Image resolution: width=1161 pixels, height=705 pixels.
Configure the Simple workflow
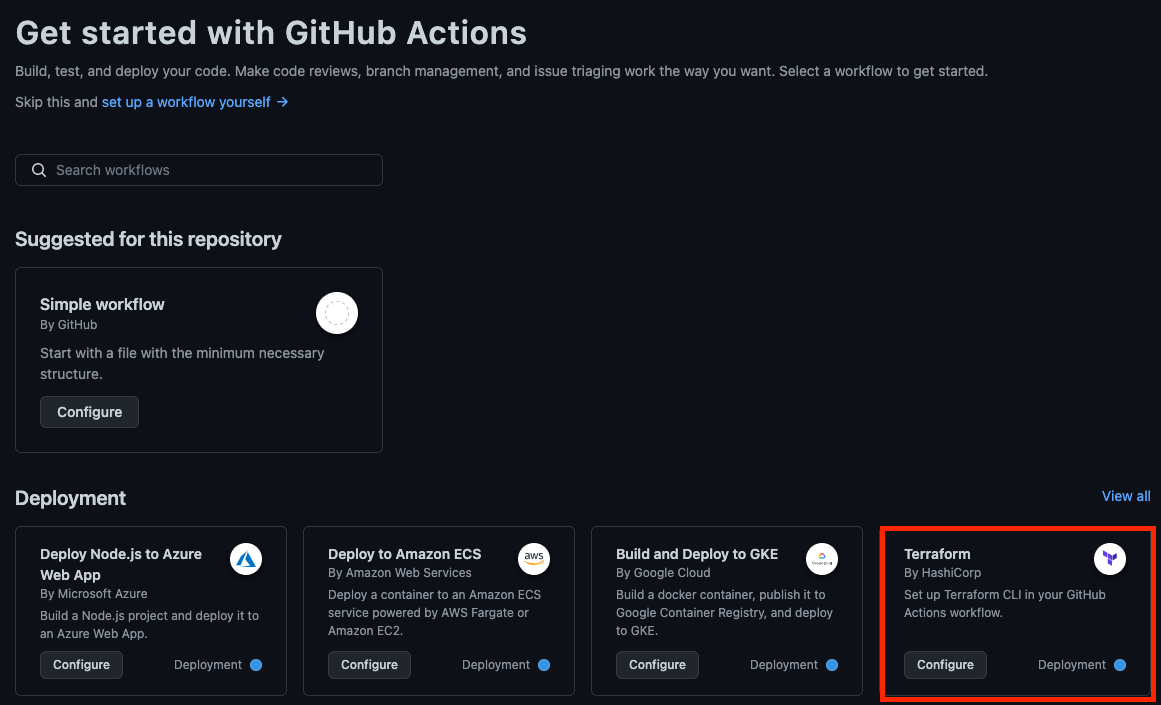[89, 411]
